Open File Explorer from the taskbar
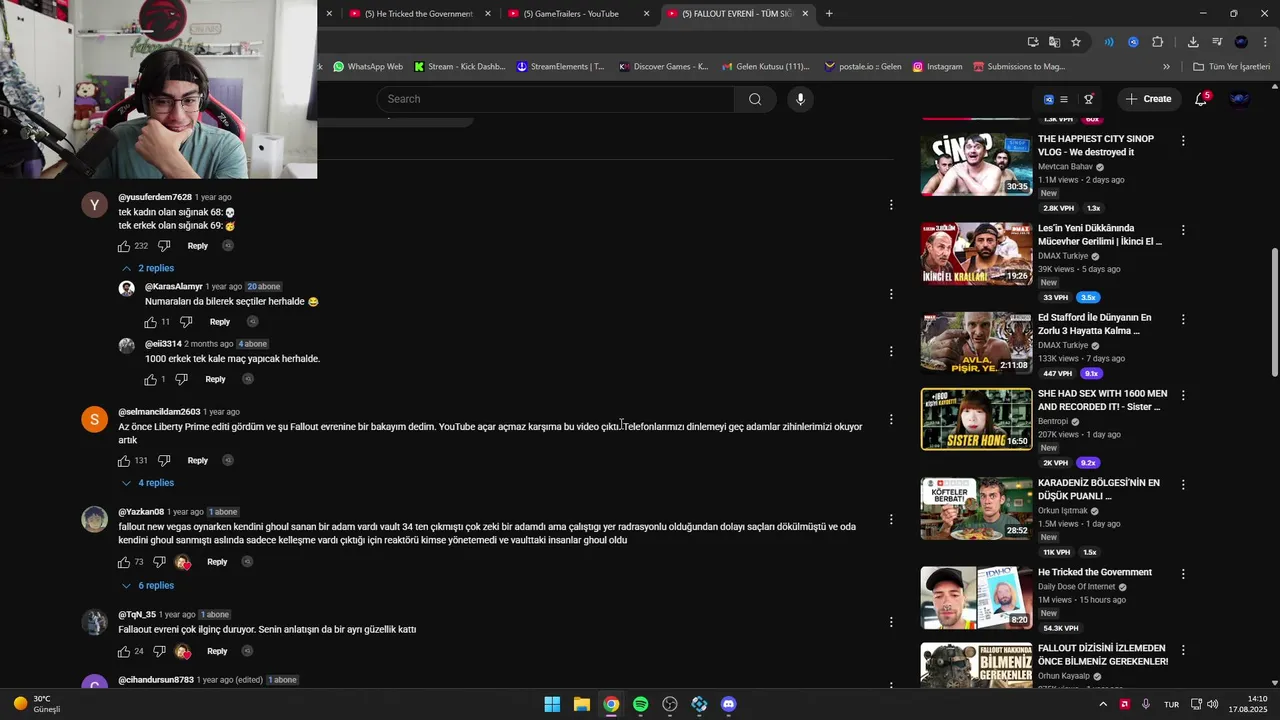This screenshot has height=720, width=1280. [582, 704]
